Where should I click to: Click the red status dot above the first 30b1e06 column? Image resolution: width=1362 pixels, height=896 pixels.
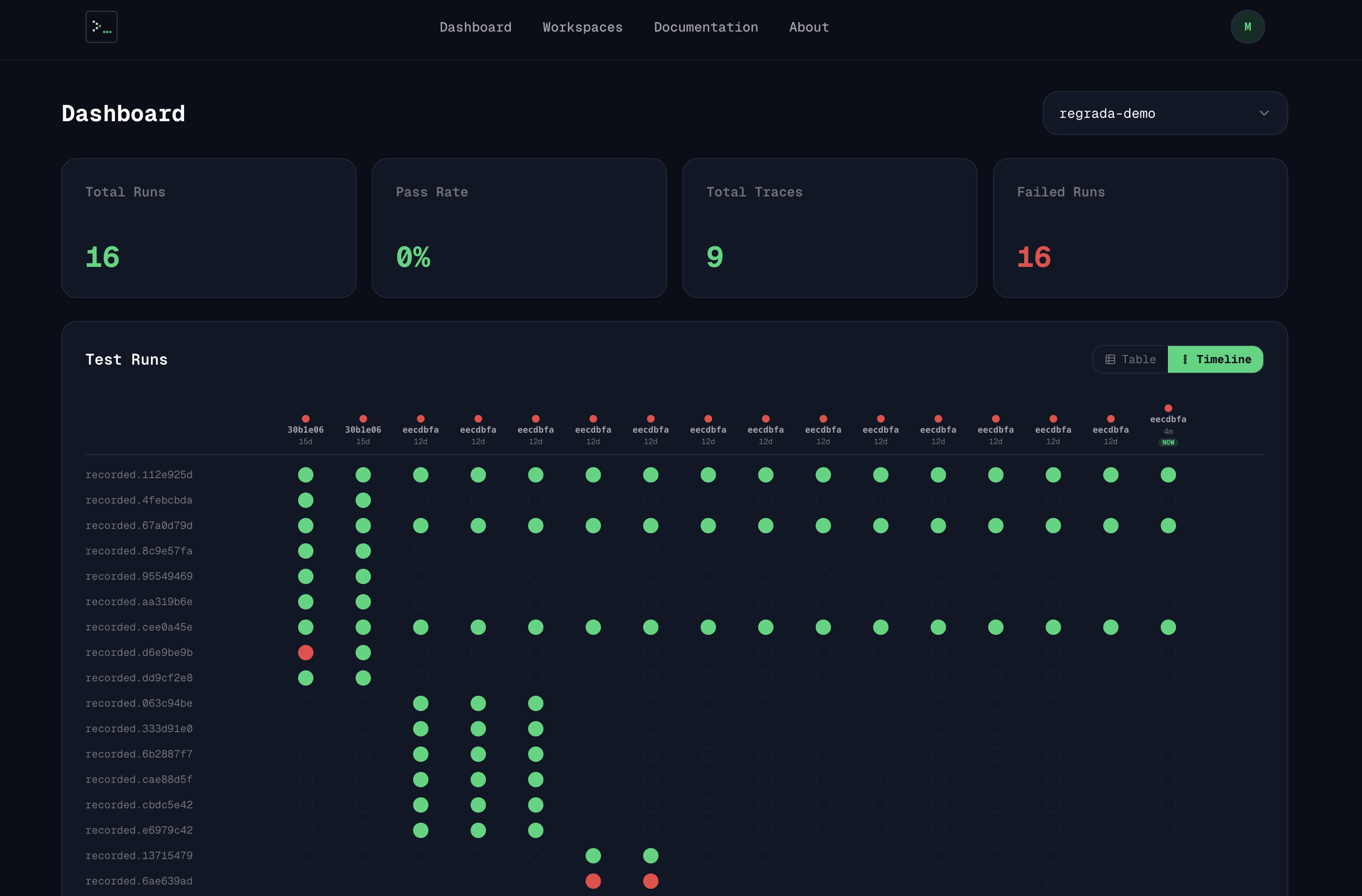(306, 419)
